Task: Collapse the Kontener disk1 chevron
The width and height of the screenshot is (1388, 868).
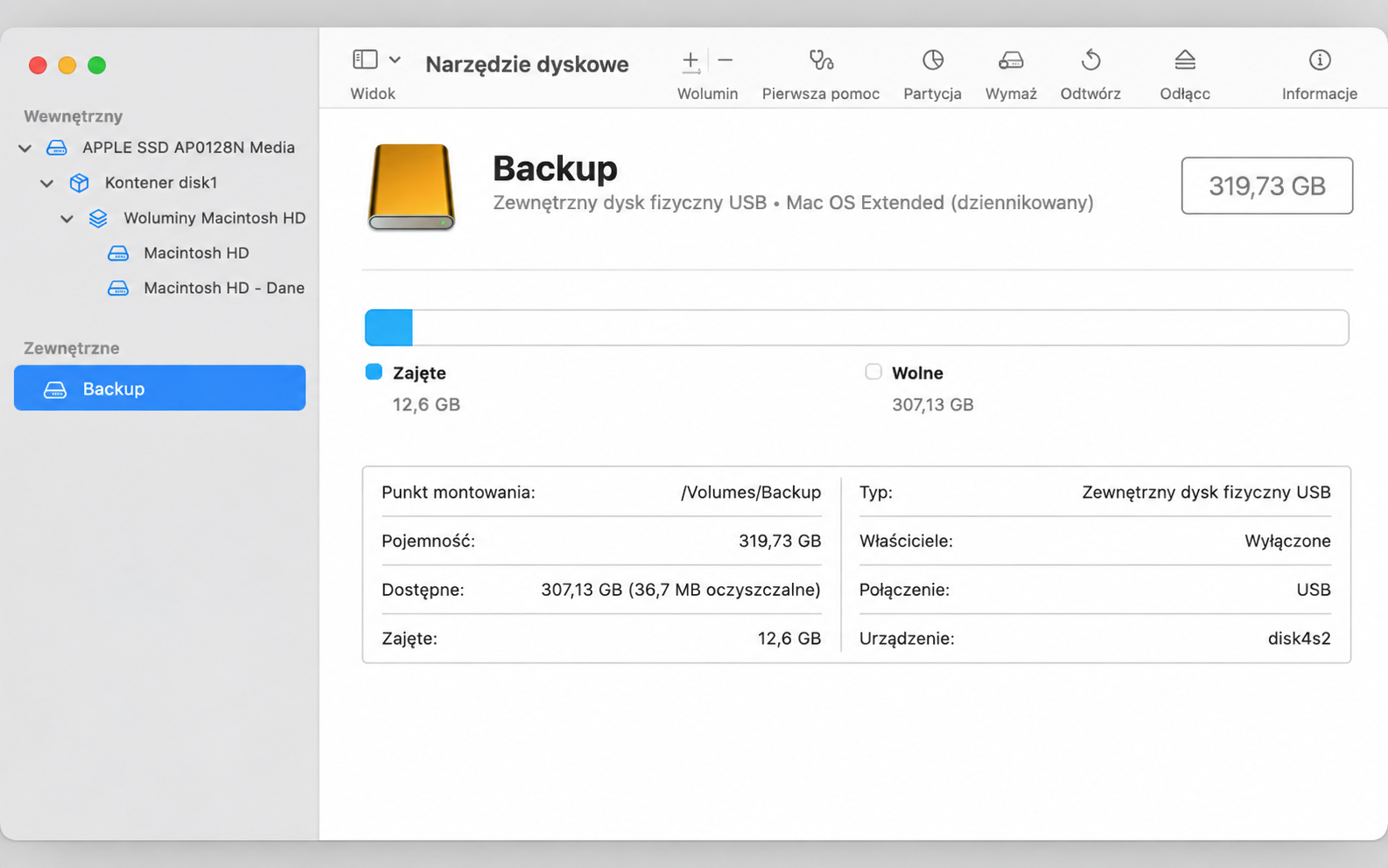Action: tap(47, 183)
